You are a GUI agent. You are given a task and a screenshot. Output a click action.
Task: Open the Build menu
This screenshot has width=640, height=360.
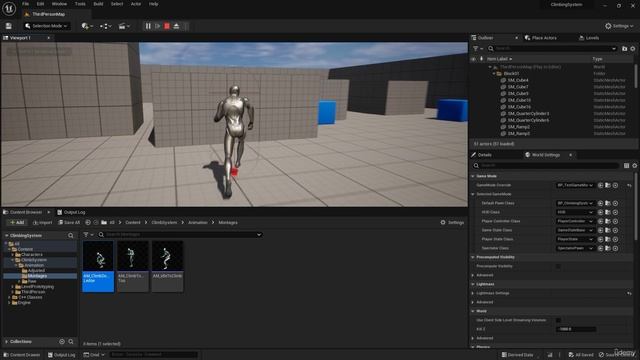point(98,4)
